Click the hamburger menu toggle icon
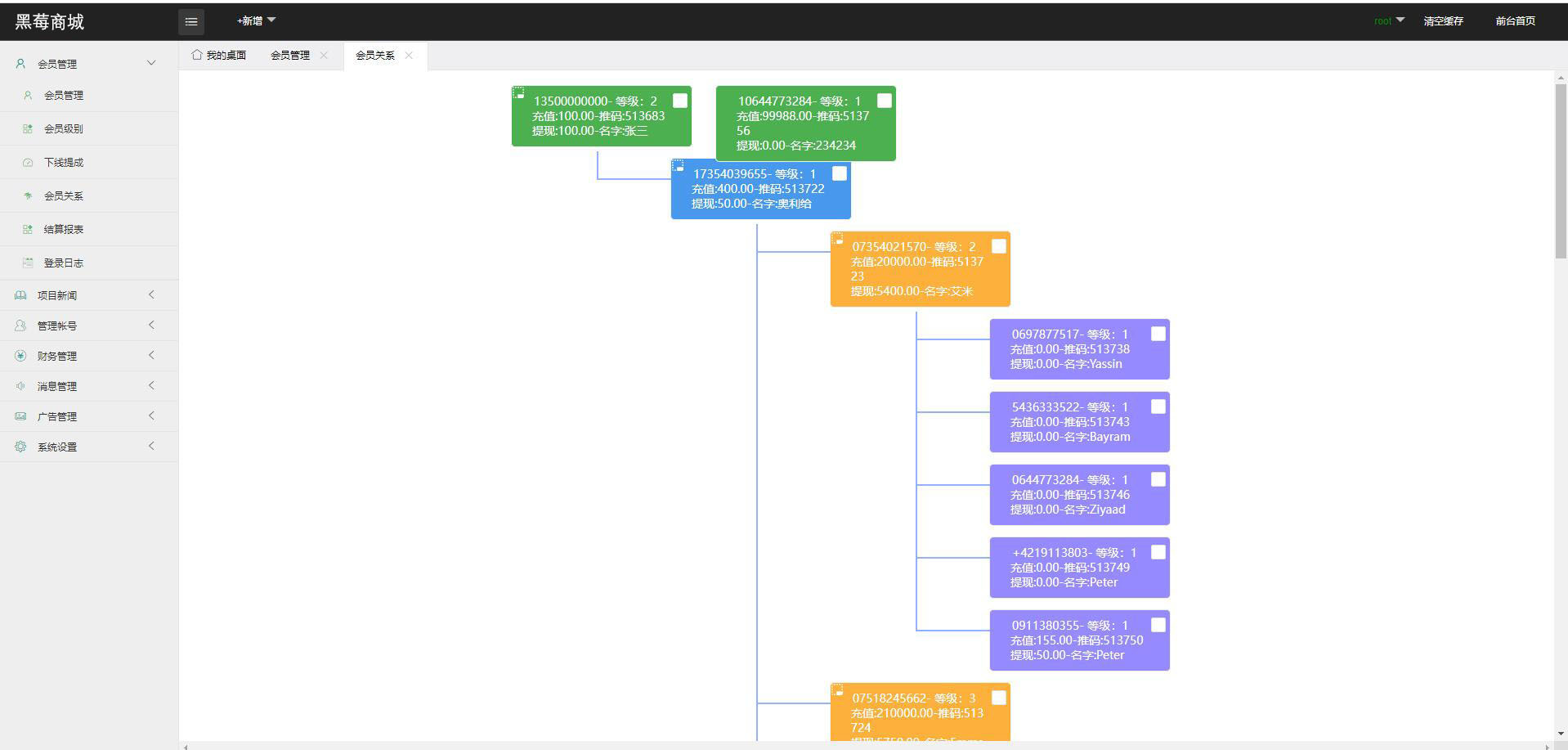 click(191, 22)
